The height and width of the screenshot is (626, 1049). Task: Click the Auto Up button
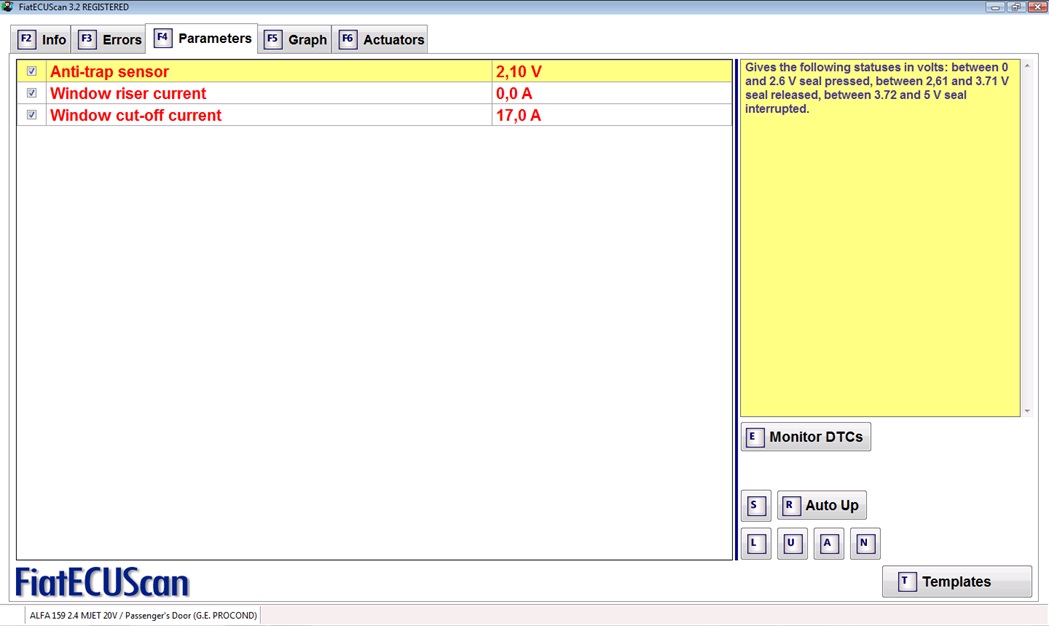821,506
